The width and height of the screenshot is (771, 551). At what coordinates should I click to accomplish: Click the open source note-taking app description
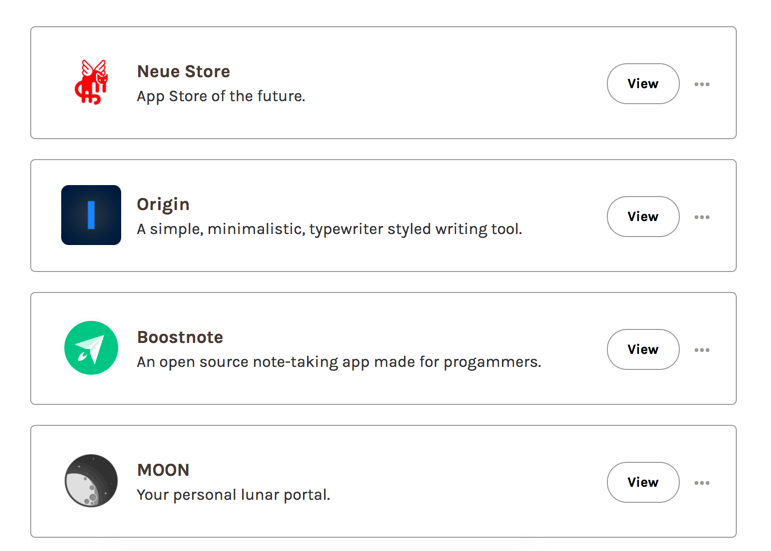339,362
